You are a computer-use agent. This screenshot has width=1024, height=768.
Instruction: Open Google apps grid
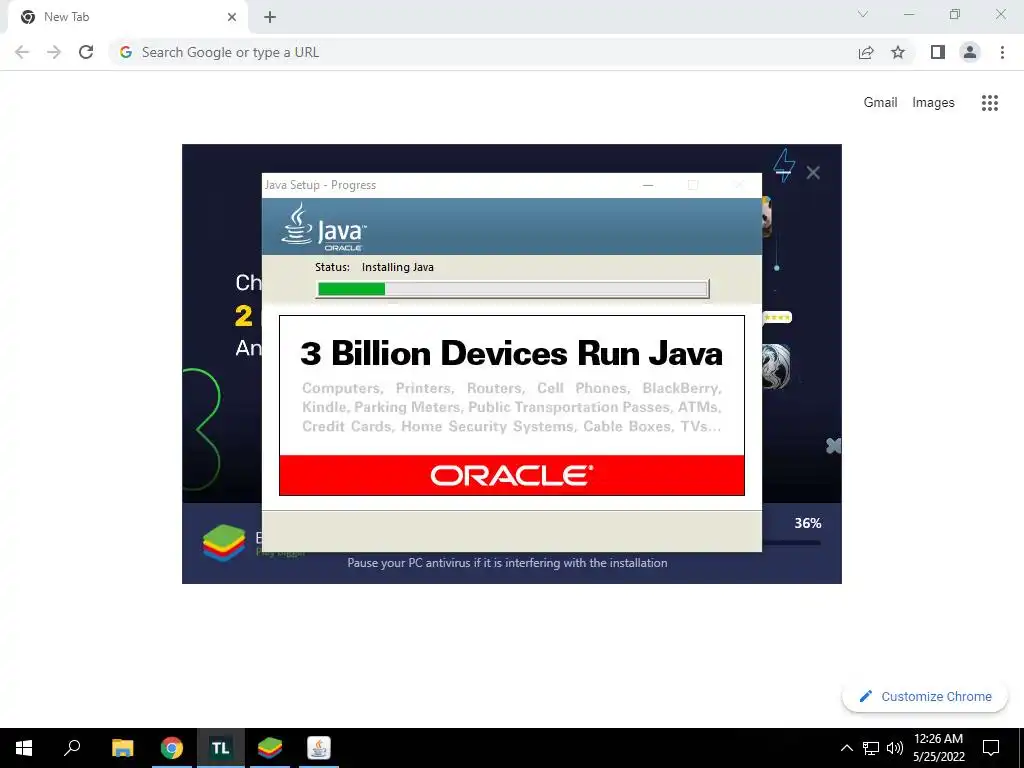pyautogui.click(x=990, y=103)
